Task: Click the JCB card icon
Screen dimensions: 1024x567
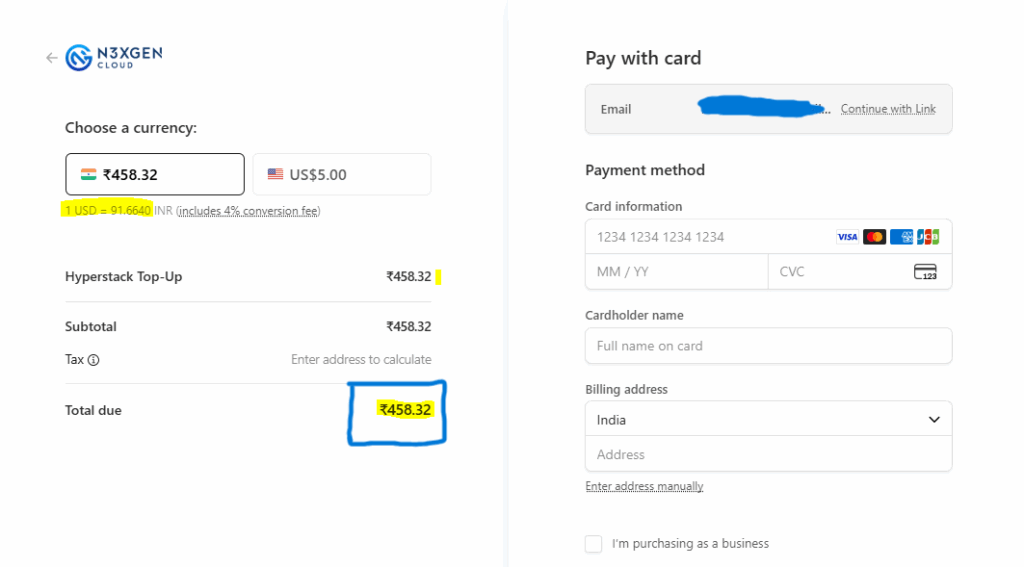Action: (x=928, y=237)
